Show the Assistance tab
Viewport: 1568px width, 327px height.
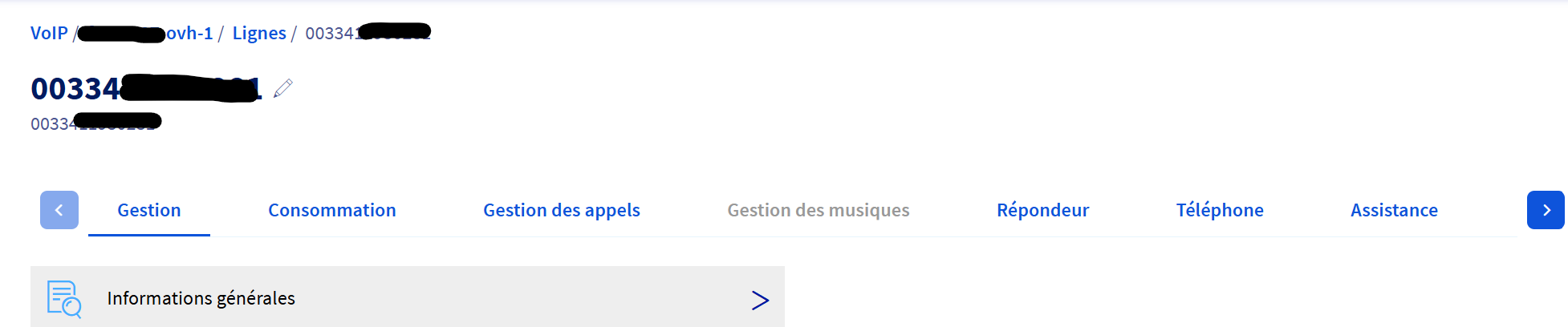[1394, 210]
